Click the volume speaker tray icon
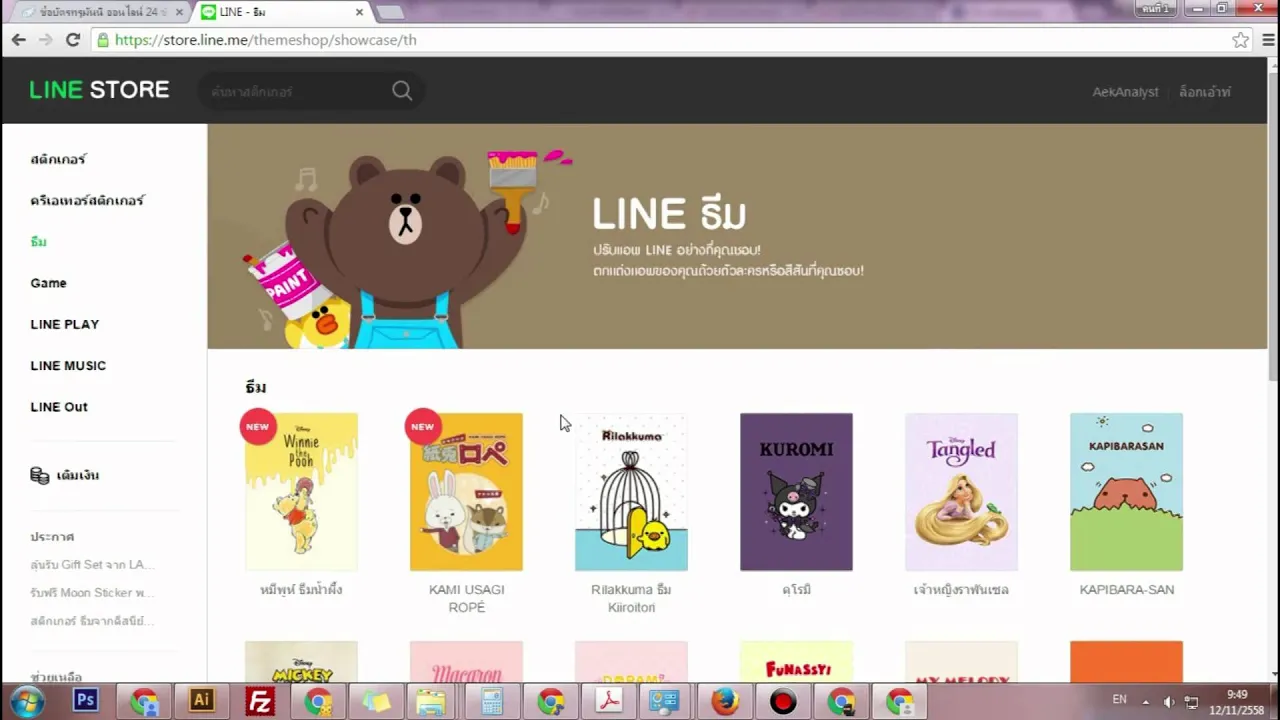 1168,701
